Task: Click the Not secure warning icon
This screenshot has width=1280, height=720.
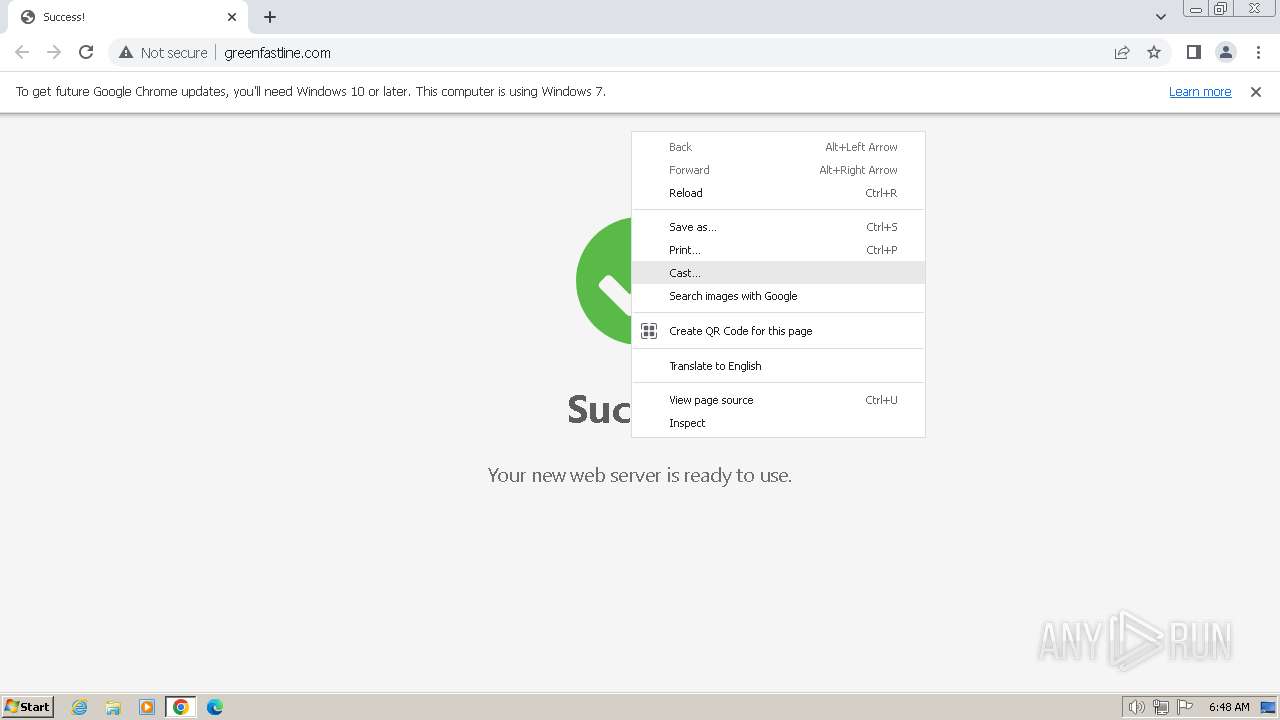Action: [126, 52]
